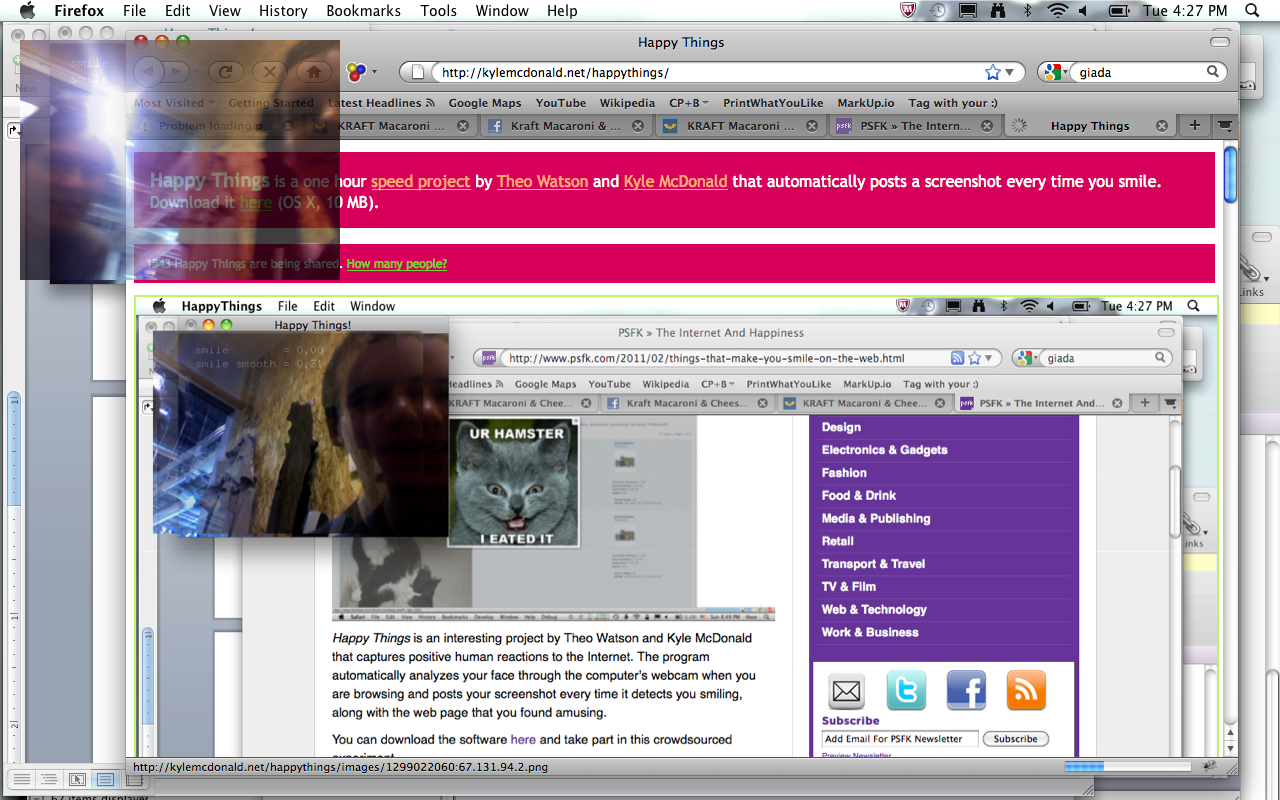The image size is (1280, 800).
Task: Bookmark this page with the star icon
Action: (x=992, y=72)
